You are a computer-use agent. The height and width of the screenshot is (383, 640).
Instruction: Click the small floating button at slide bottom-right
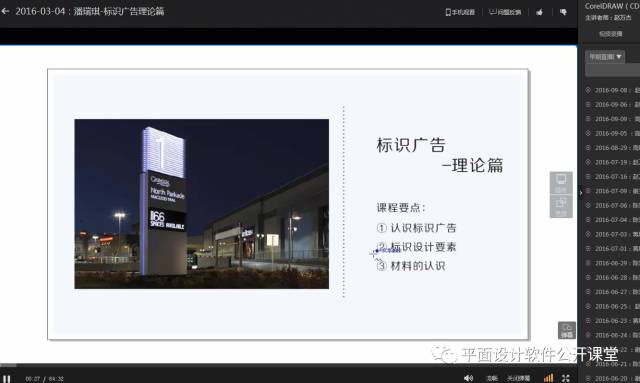(567, 330)
